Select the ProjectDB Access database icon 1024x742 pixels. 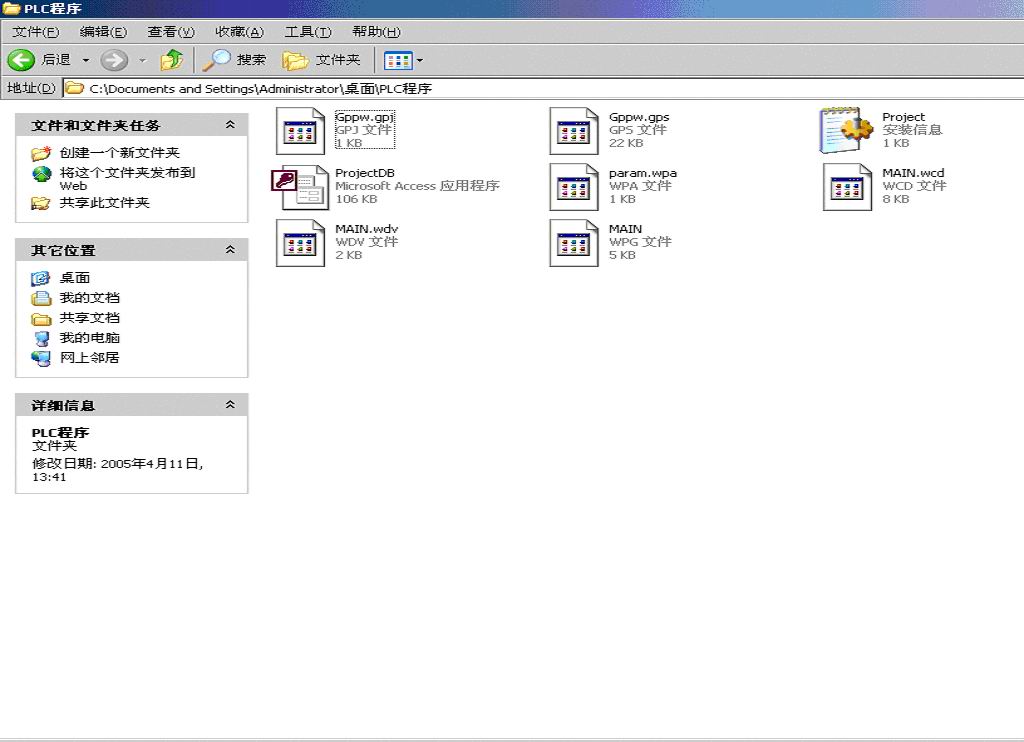coord(300,187)
